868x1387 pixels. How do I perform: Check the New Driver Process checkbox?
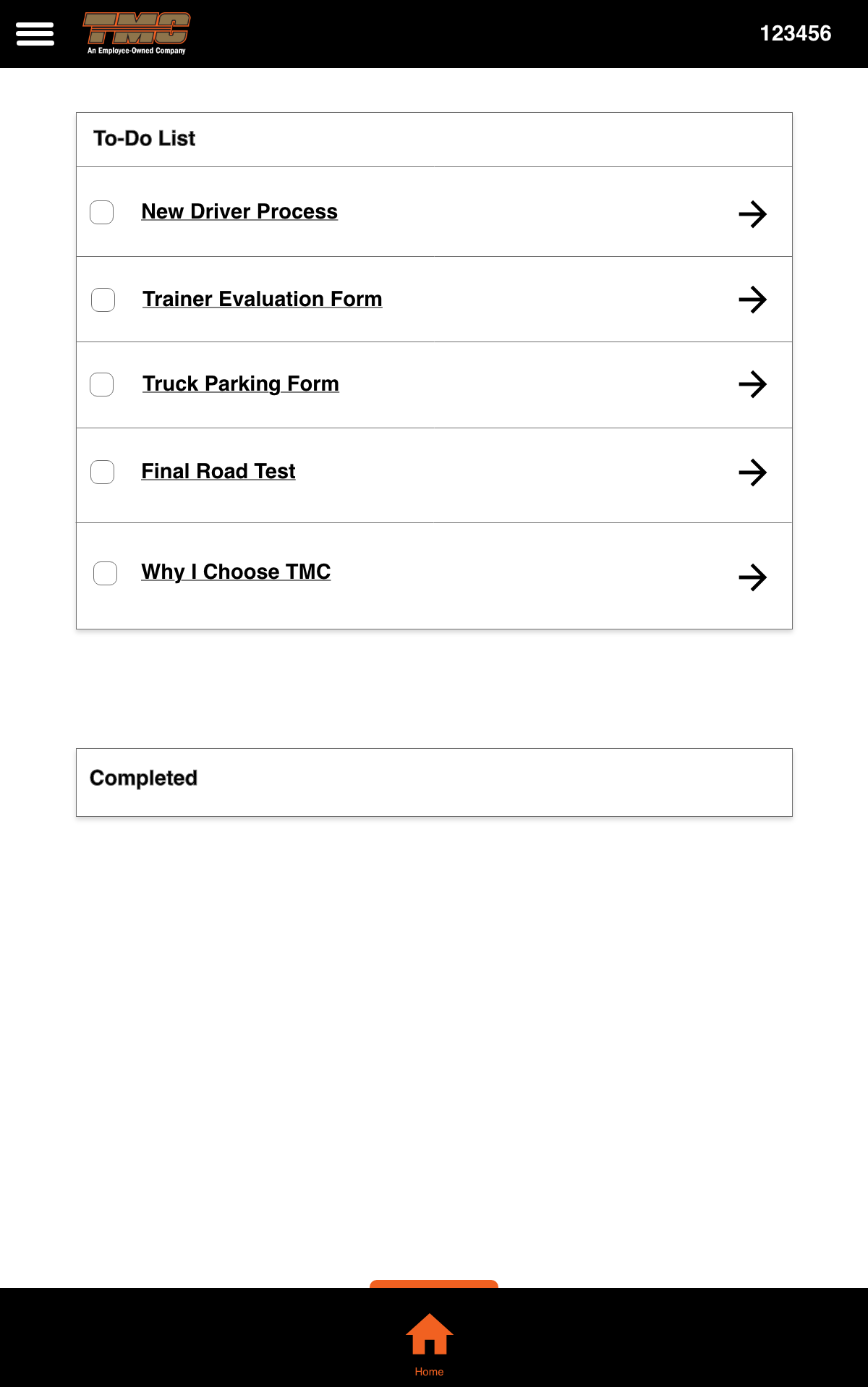click(102, 213)
